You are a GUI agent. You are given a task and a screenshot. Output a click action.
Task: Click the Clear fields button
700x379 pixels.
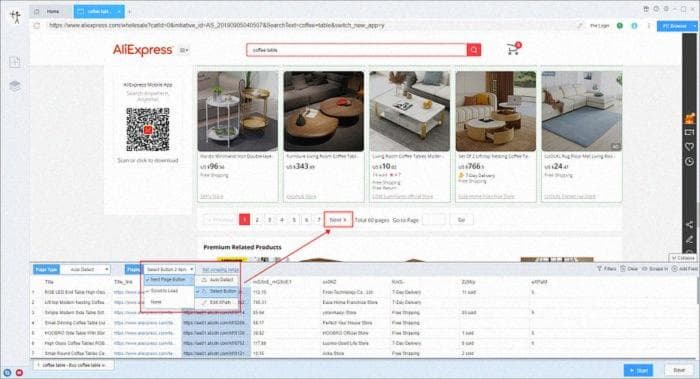[x=629, y=269]
